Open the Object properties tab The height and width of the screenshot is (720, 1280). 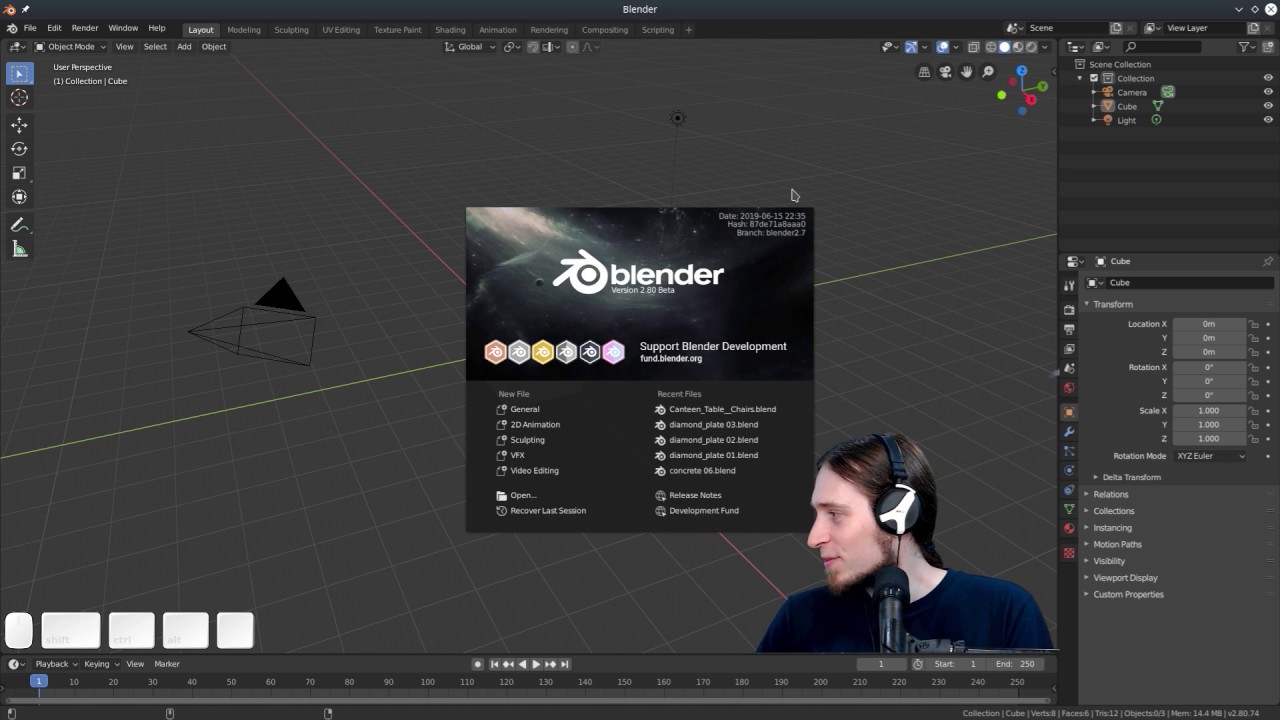point(1069,412)
